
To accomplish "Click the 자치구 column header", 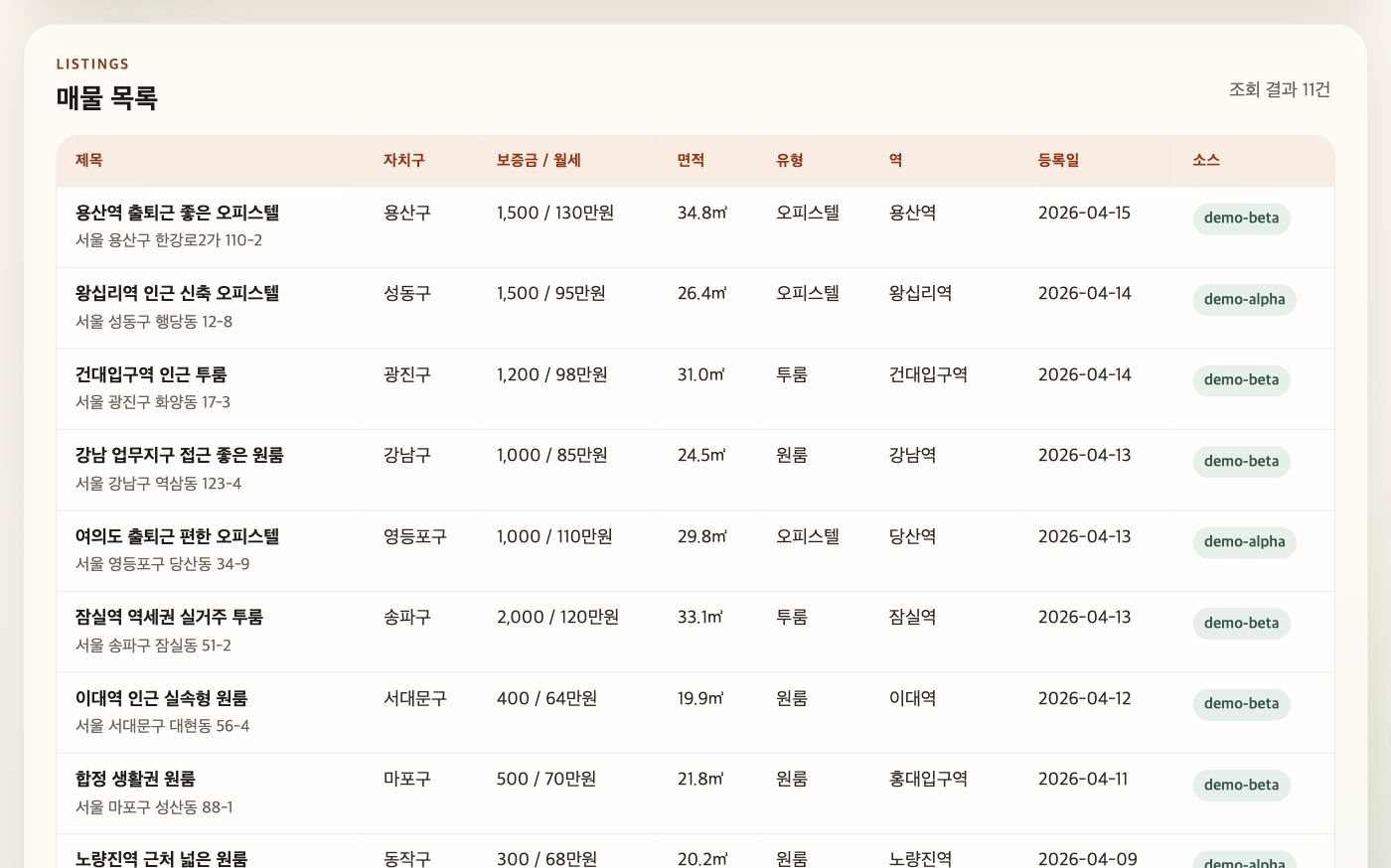I will 403,160.
